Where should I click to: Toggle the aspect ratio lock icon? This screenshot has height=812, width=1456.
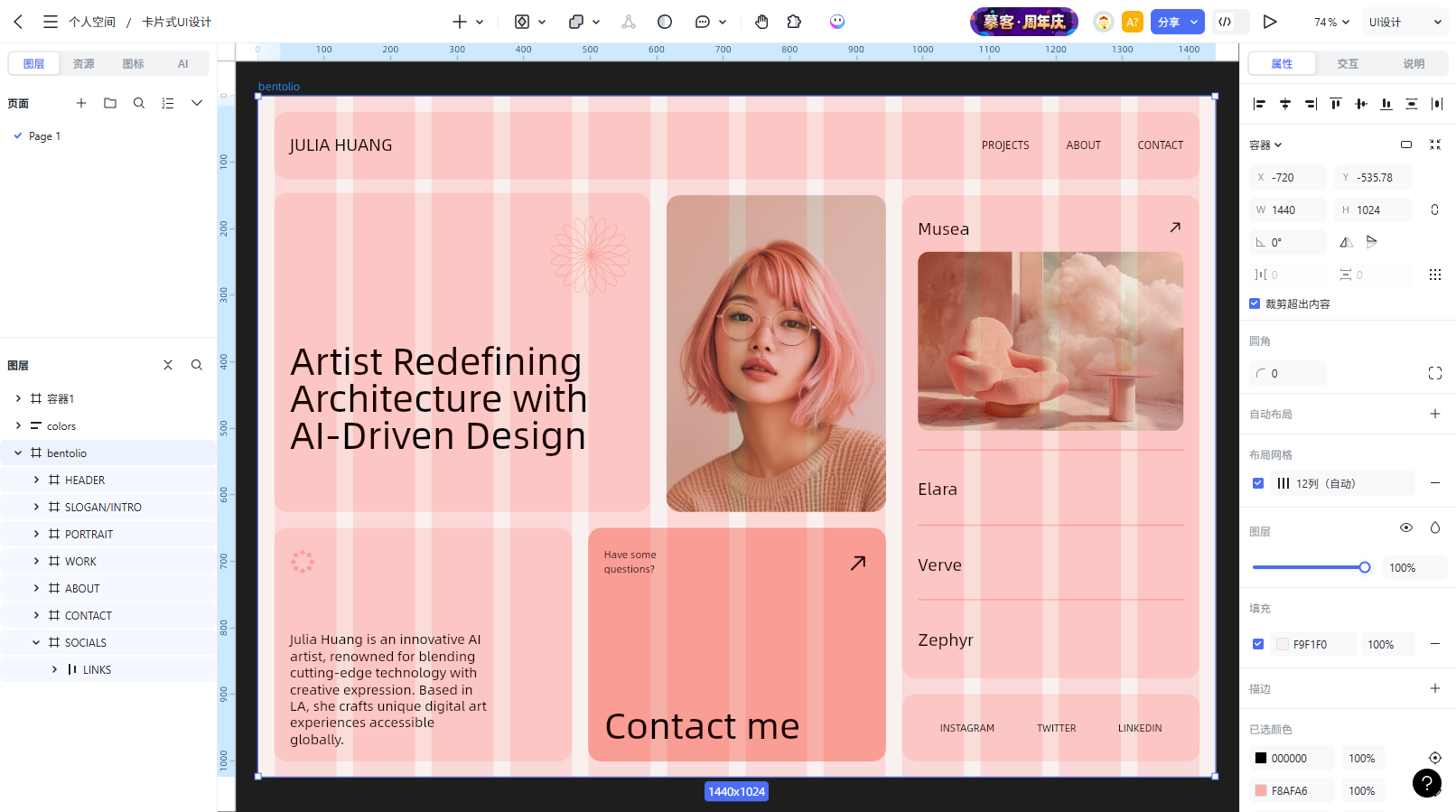[x=1434, y=210]
